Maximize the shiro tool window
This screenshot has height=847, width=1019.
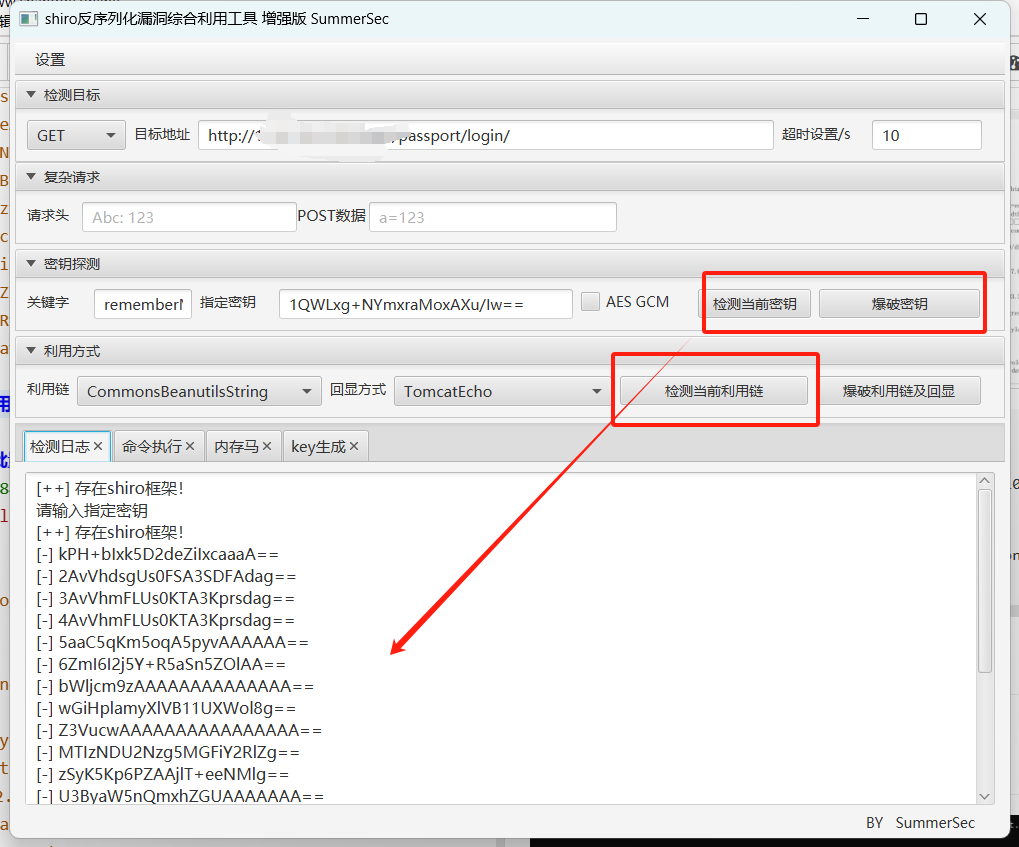point(921,19)
